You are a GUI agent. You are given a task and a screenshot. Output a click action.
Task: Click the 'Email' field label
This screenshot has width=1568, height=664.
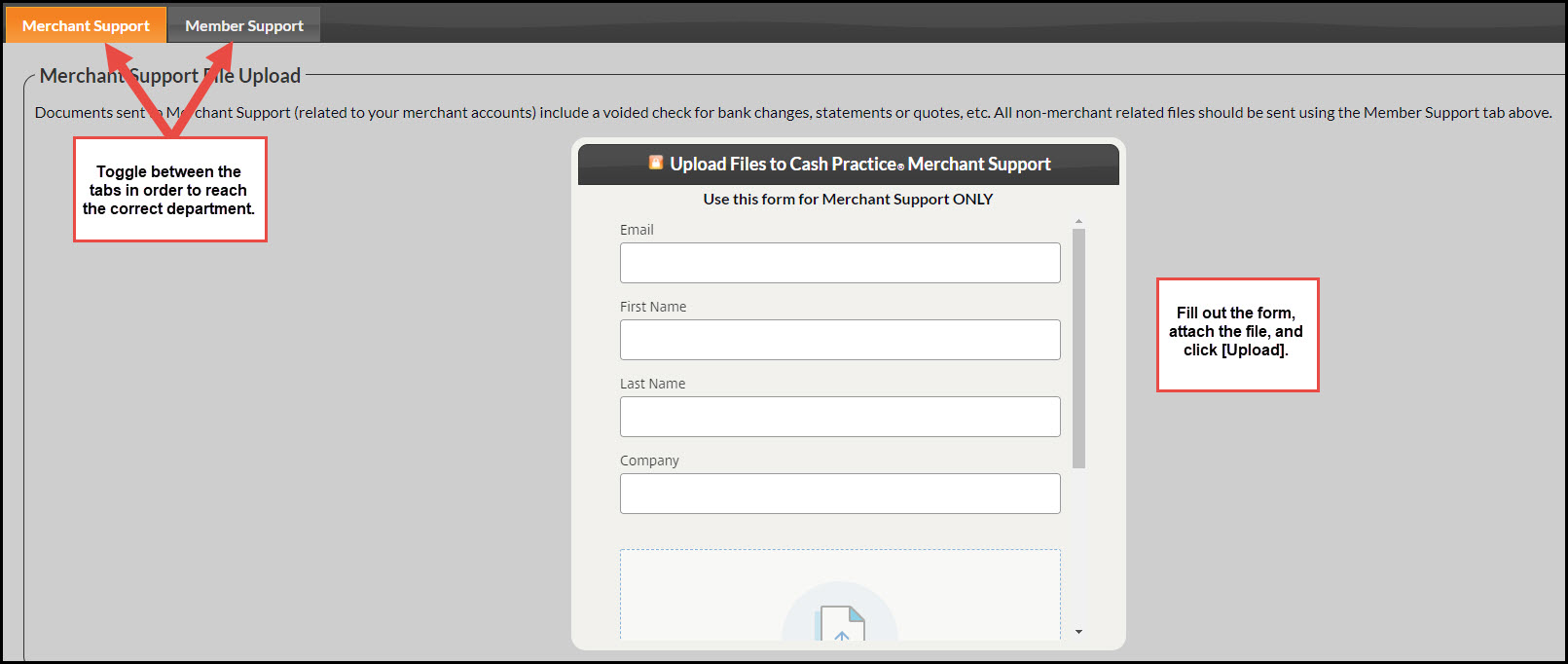[x=637, y=230]
